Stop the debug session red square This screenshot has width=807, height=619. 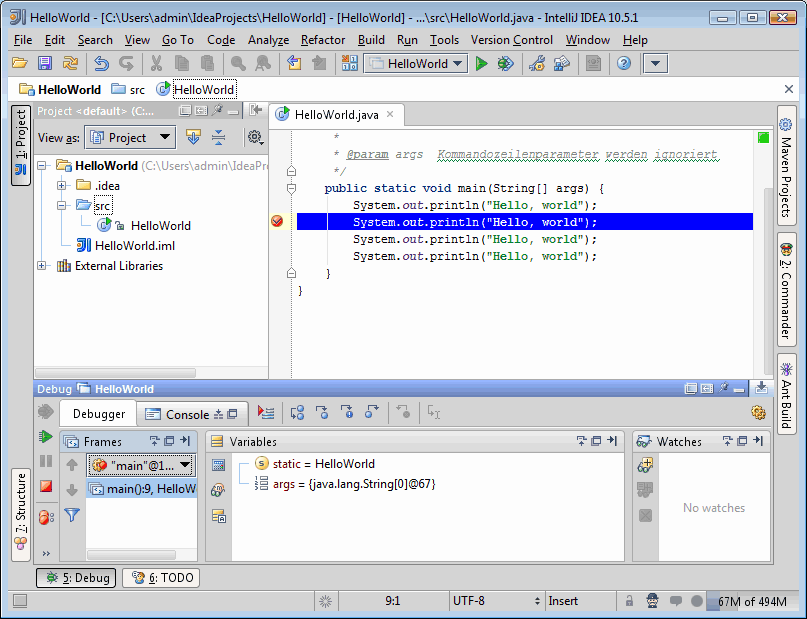coord(46,486)
